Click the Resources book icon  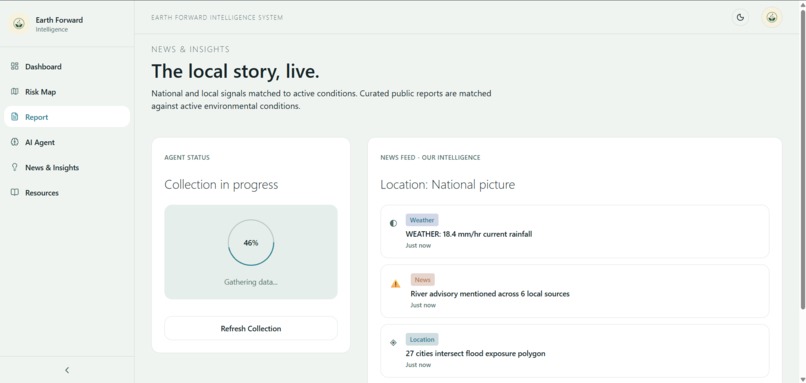tap(14, 192)
